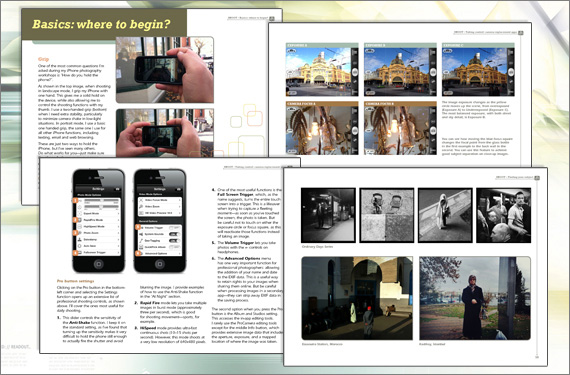The image size is (570, 375).
Task: Click the 'Pro button settings' heading
Action: point(75,281)
